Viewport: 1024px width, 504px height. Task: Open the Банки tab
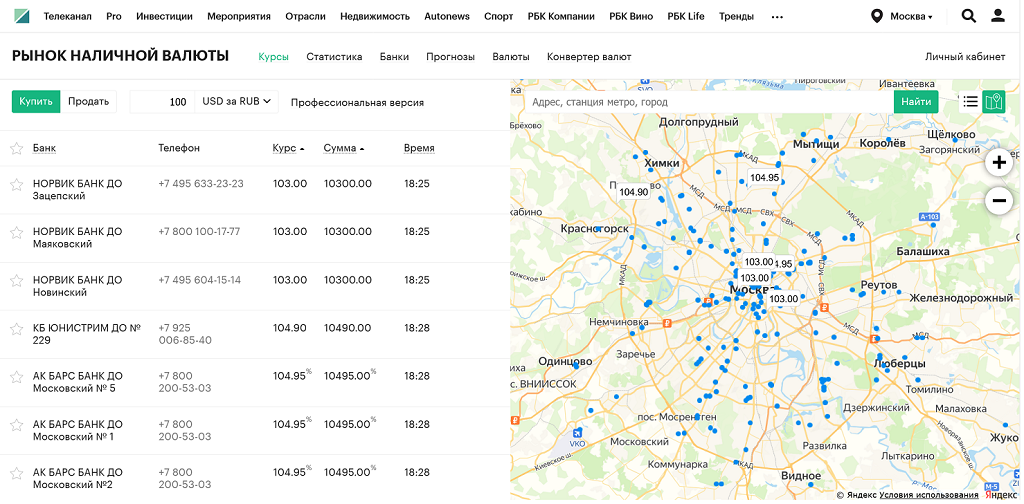[x=394, y=57]
